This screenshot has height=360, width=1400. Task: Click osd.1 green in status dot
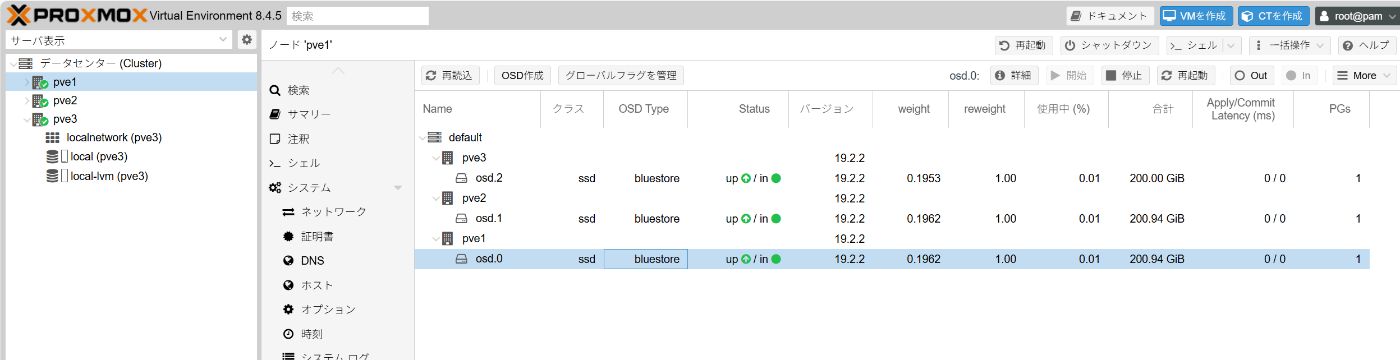tap(776, 218)
